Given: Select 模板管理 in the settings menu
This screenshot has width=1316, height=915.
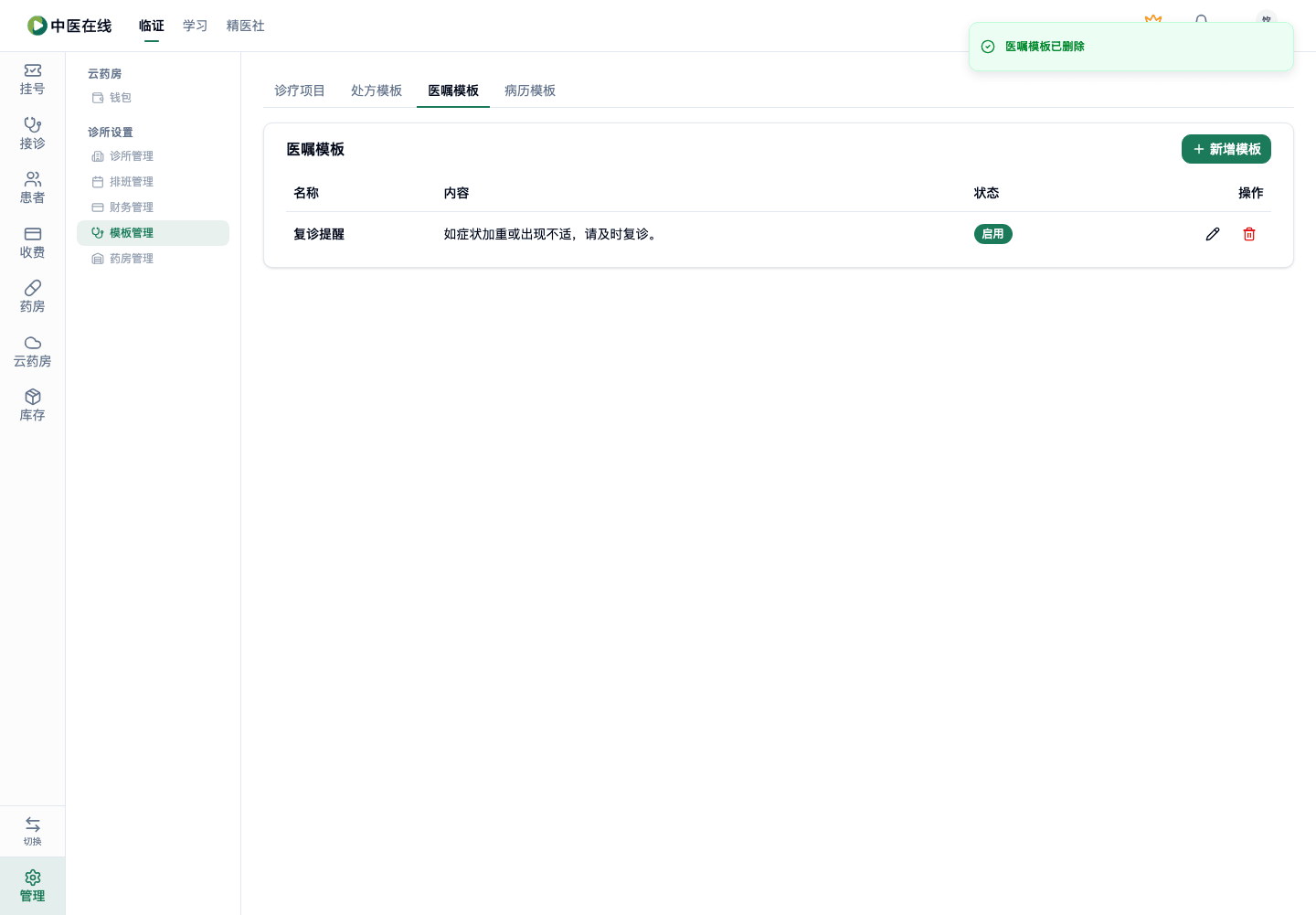Looking at the screenshot, I should point(153,233).
